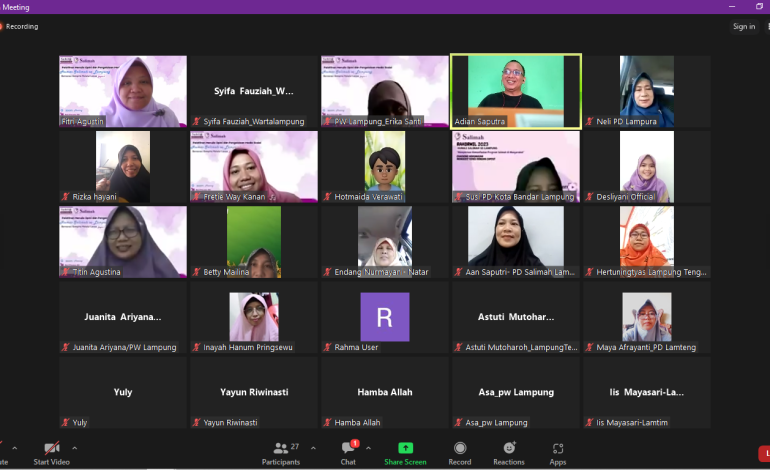
Task: Select Iis Mayasari-Lamtim participant tile
Action: click(647, 392)
